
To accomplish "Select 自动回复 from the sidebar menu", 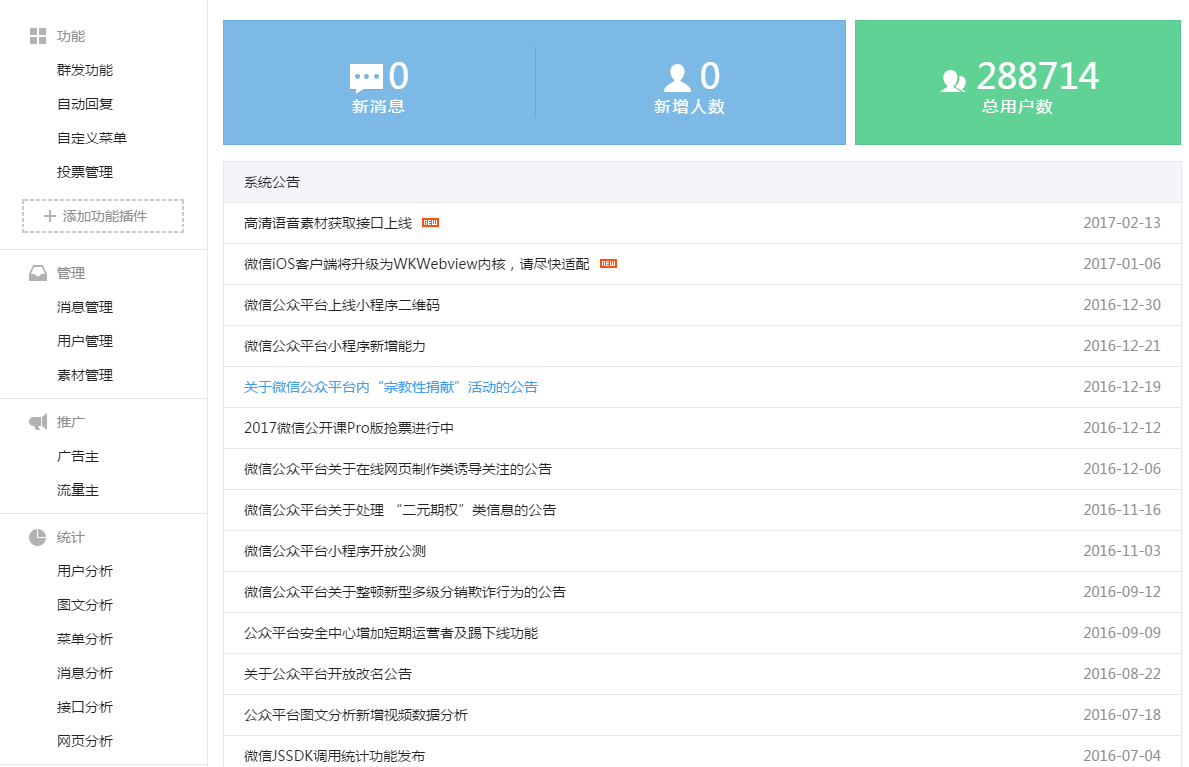I will [85, 104].
